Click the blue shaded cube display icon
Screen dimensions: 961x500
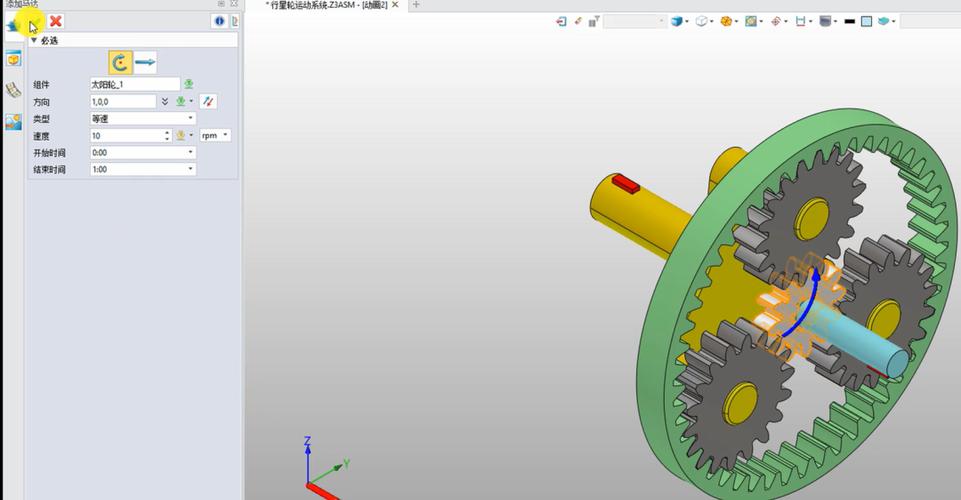click(677, 21)
